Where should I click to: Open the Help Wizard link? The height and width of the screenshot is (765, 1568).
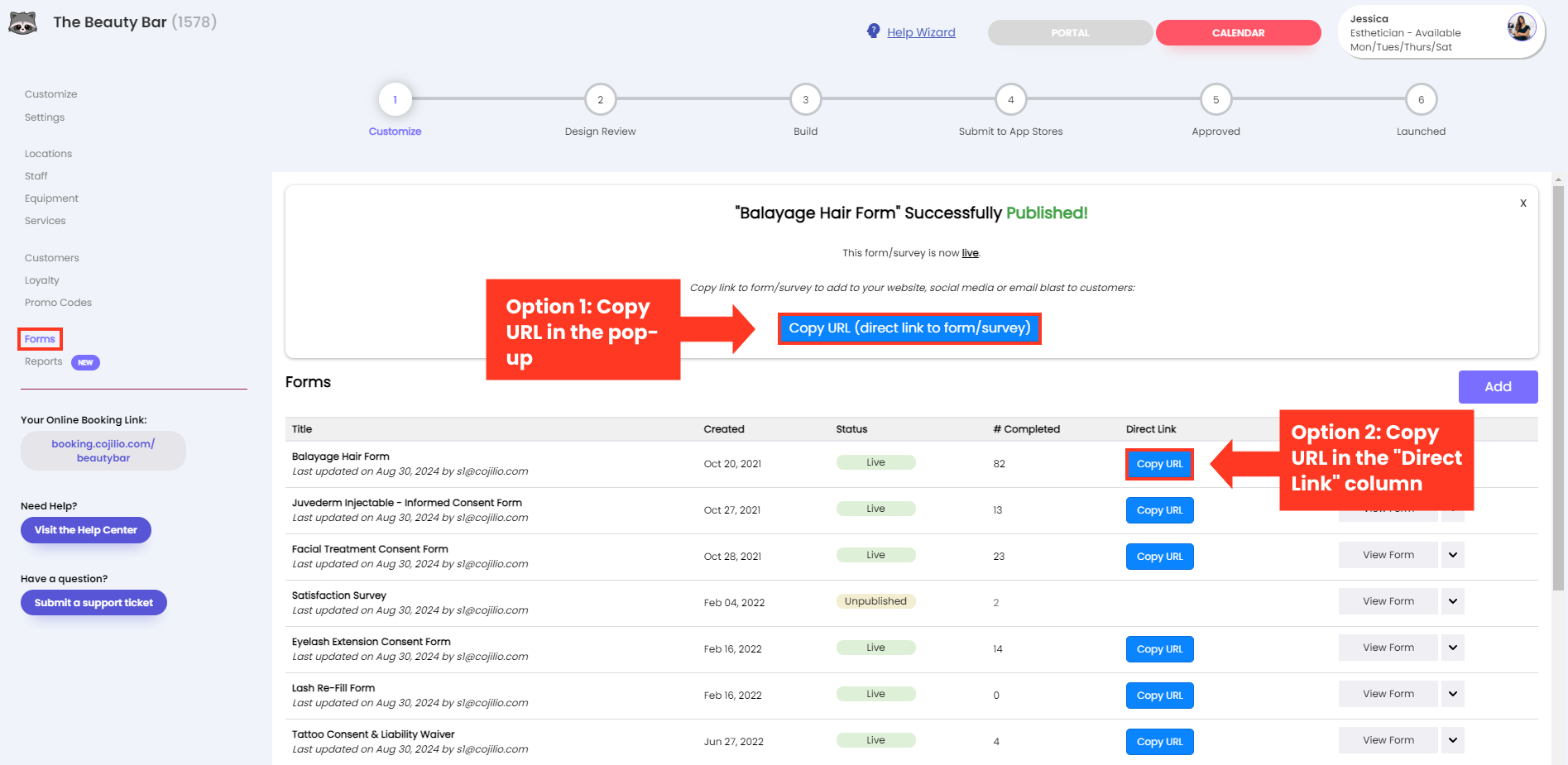point(921,32)
